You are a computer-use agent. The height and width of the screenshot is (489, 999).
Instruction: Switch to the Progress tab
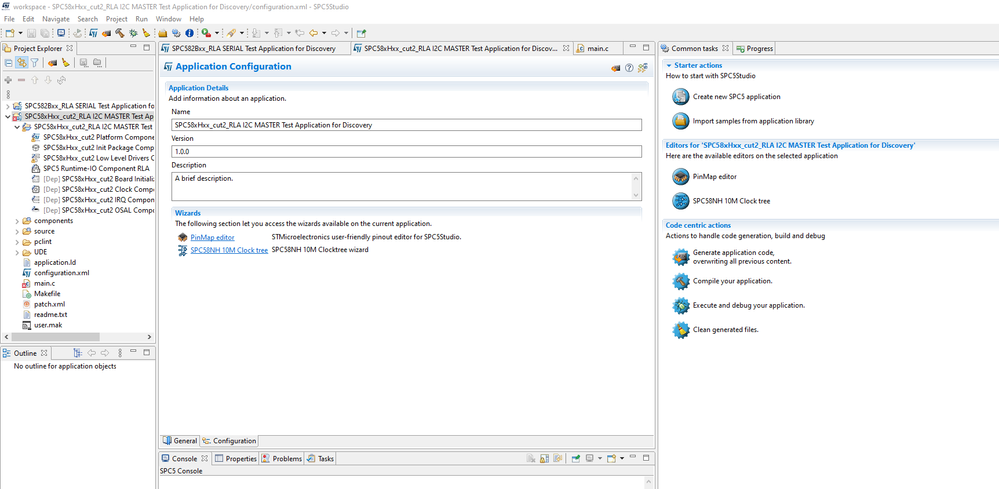pos(754,48)
